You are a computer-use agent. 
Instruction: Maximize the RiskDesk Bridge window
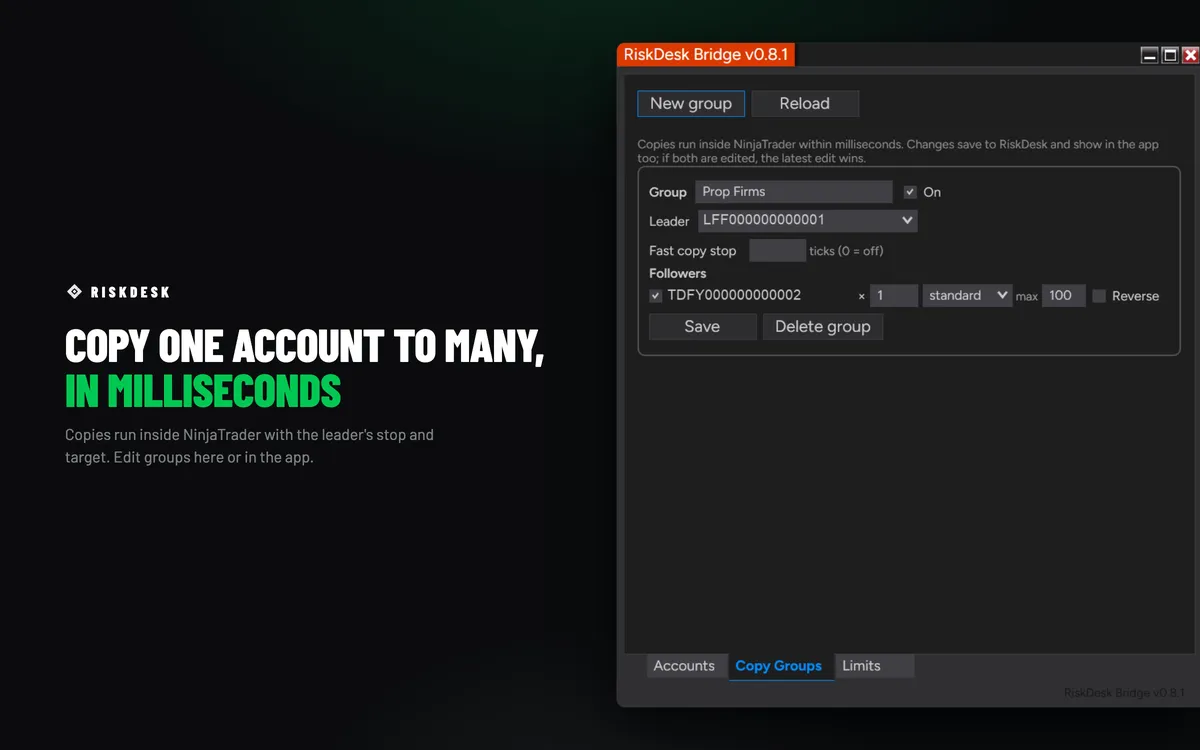[1170, 56]
